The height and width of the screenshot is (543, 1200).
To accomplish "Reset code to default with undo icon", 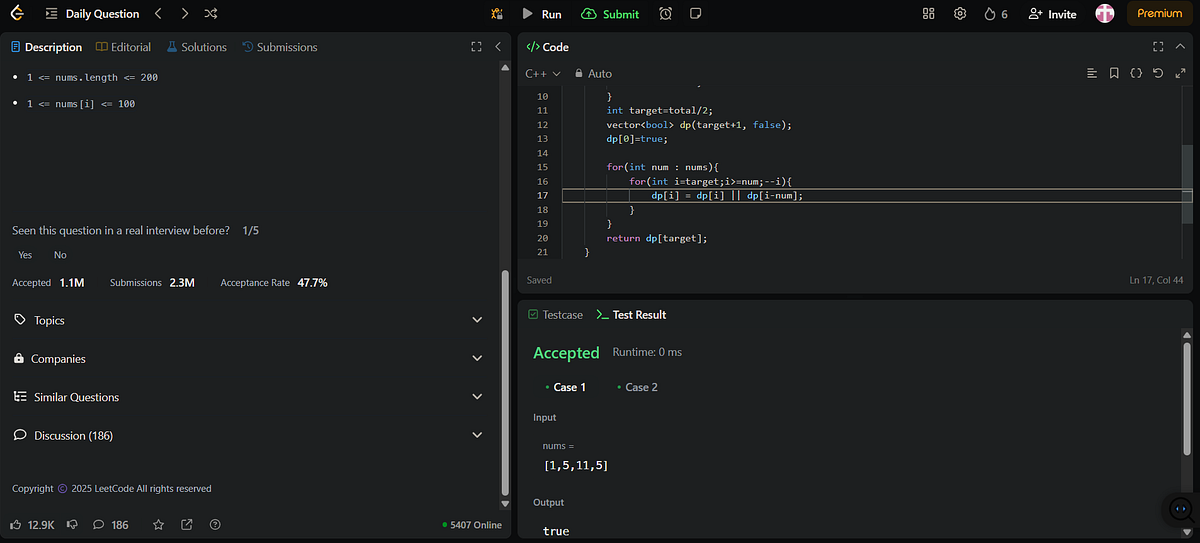I will click(x=1158, y=73).
